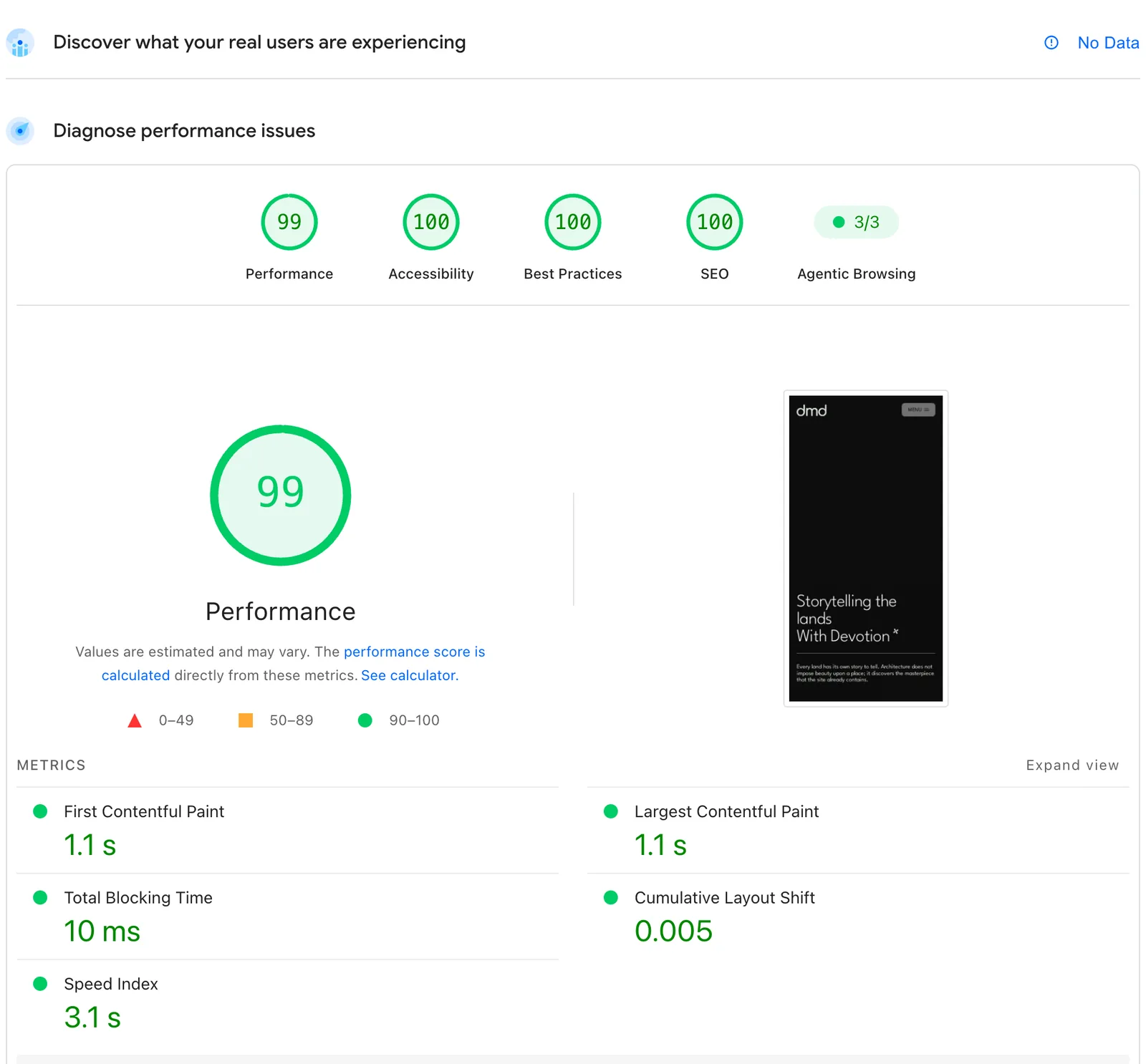This screenshot has width=1146, height=1064.
Task: Click the Discover what your real users heading
Action: point(259,43)
